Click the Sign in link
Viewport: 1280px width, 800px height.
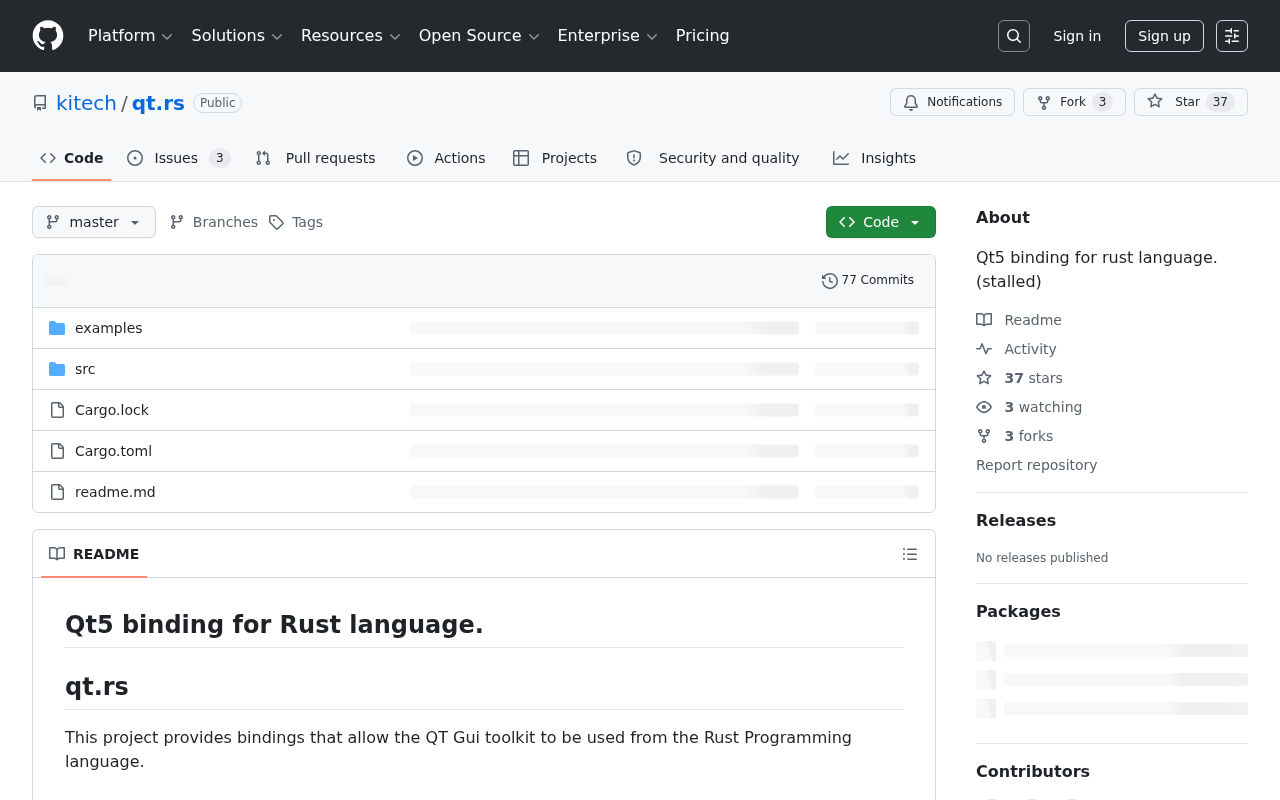pyautogui.click(x=1077, y=36)
